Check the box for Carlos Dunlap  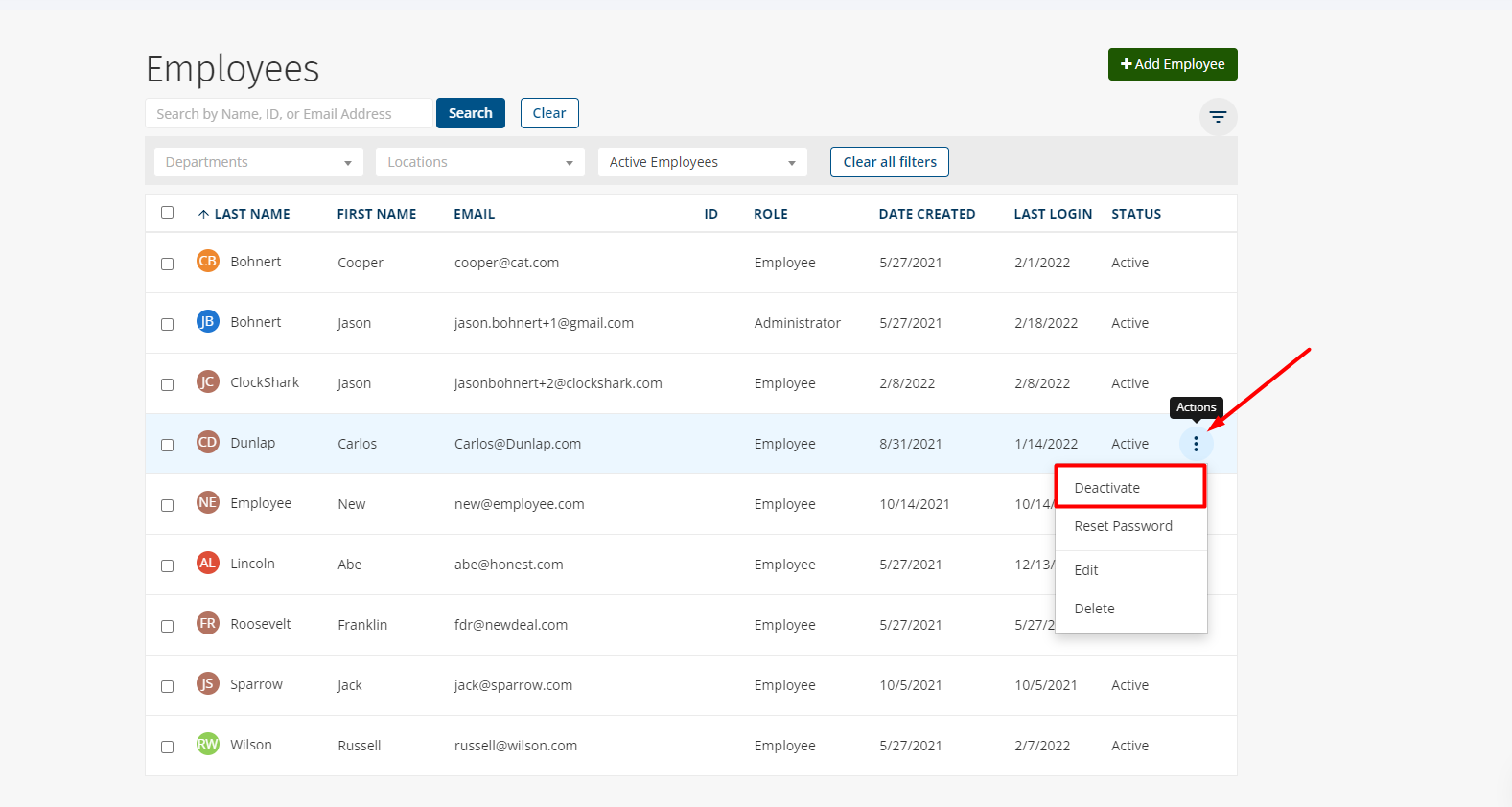168,445
